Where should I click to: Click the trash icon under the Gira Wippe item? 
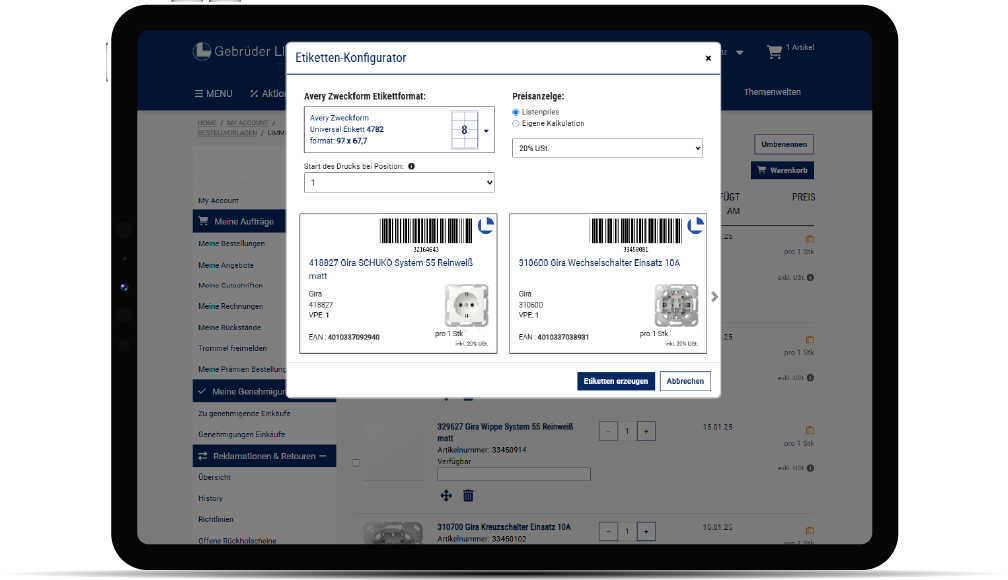[x=468, y=496]
